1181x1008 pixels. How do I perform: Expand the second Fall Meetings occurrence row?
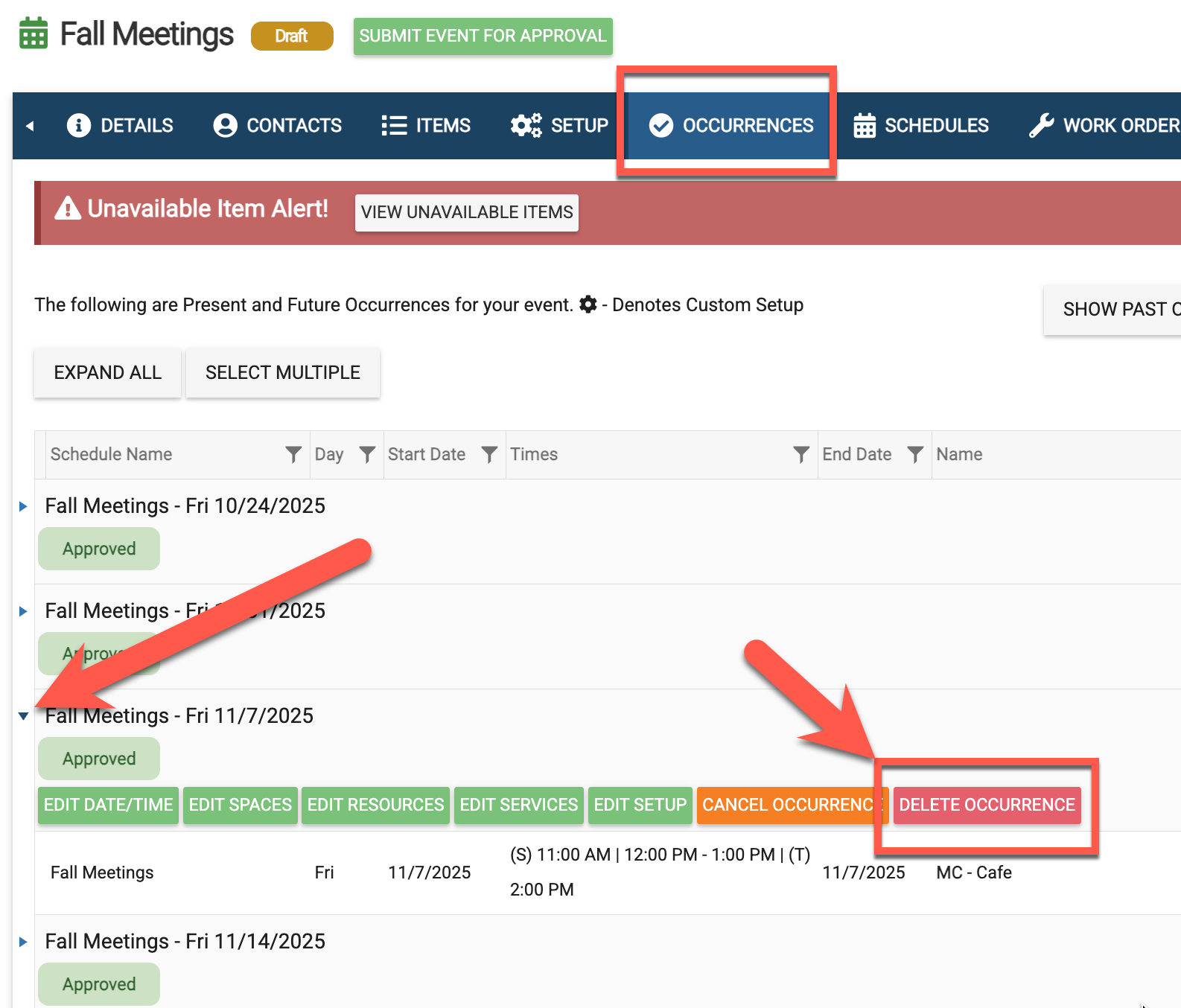(x=23, y=611)
